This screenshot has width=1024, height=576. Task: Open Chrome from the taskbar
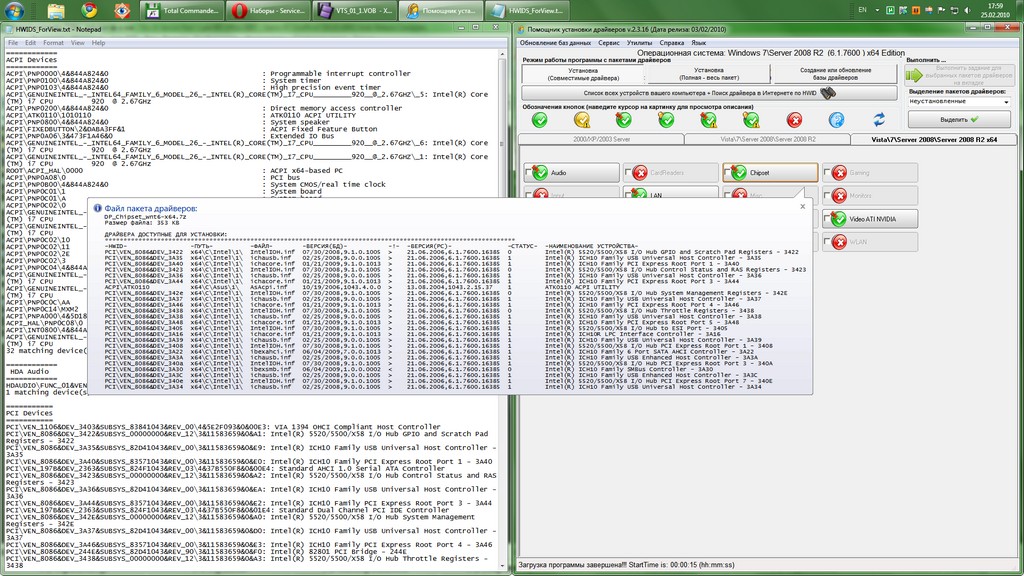(x=89, y=11)
